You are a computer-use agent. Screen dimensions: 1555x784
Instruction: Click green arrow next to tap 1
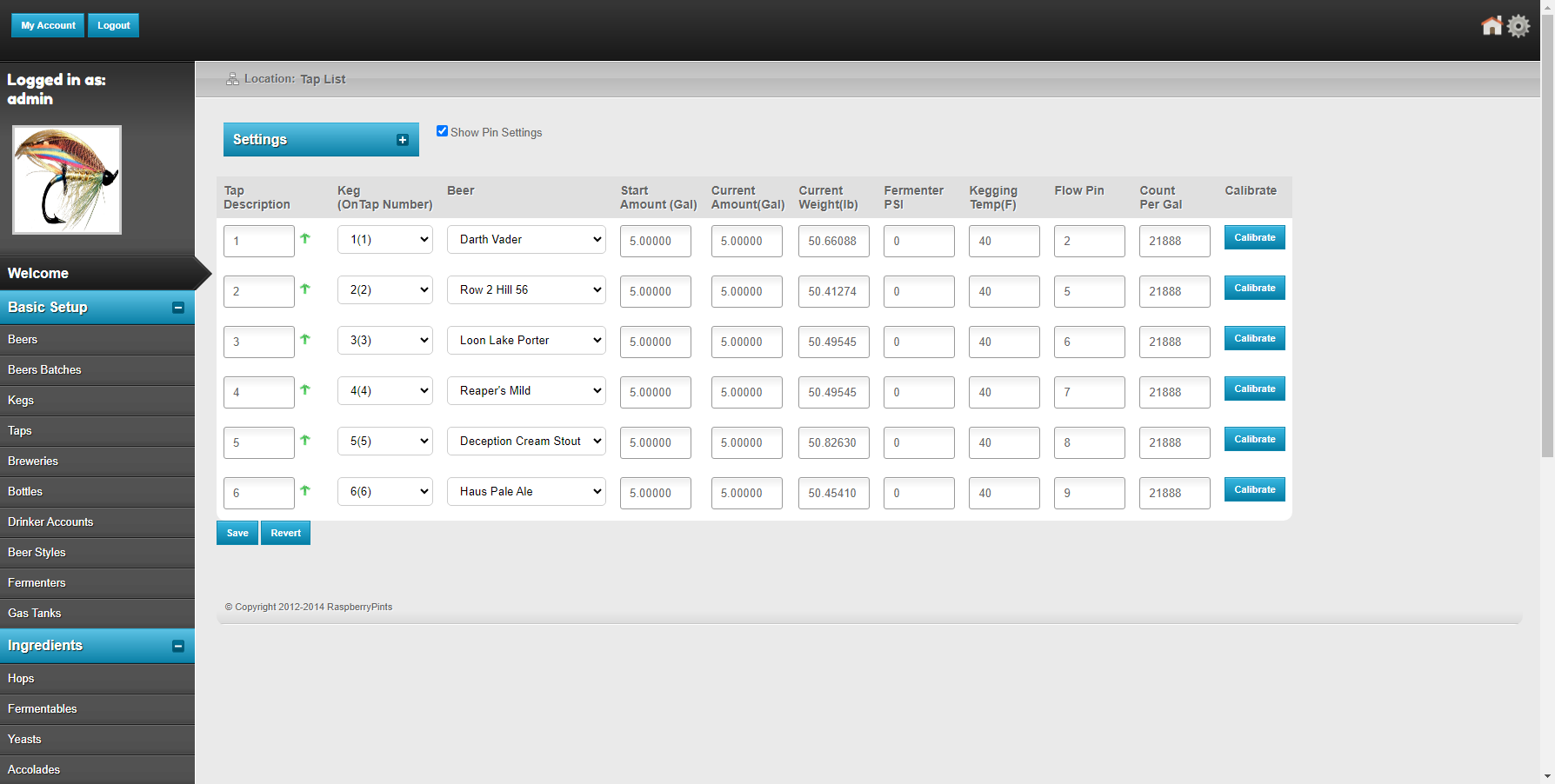pos(305,238)
